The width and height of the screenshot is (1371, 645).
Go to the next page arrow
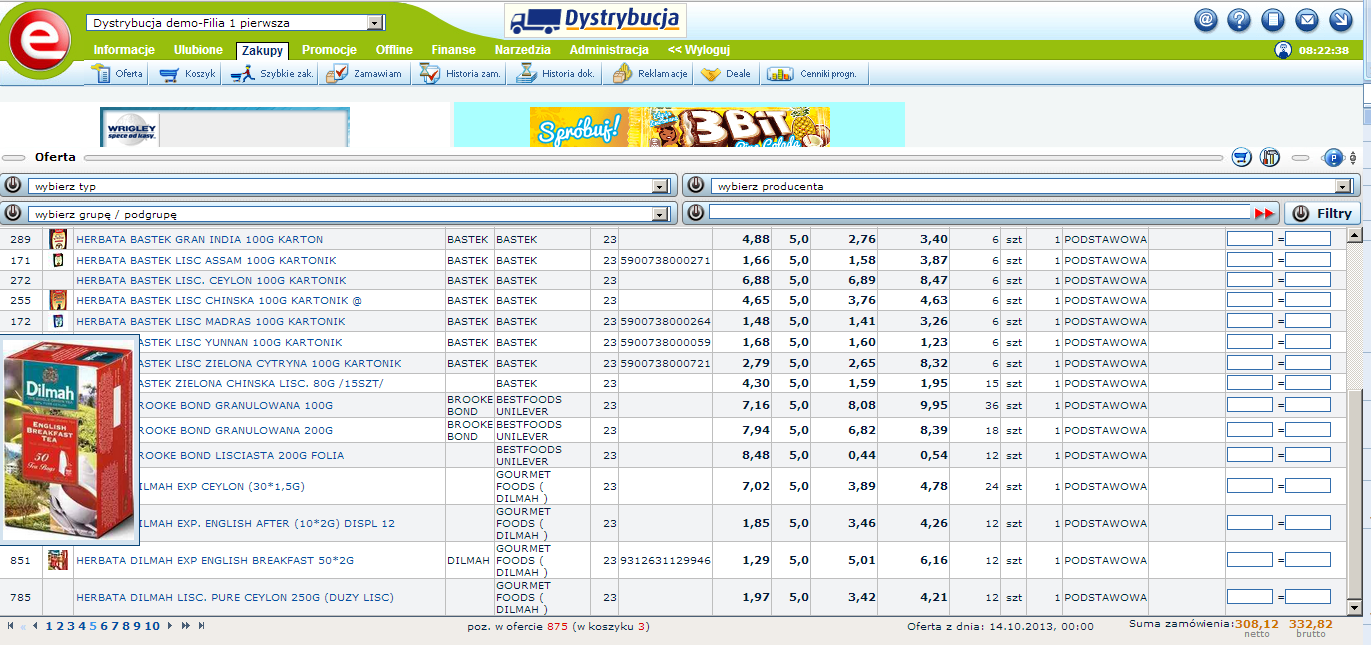170,626
